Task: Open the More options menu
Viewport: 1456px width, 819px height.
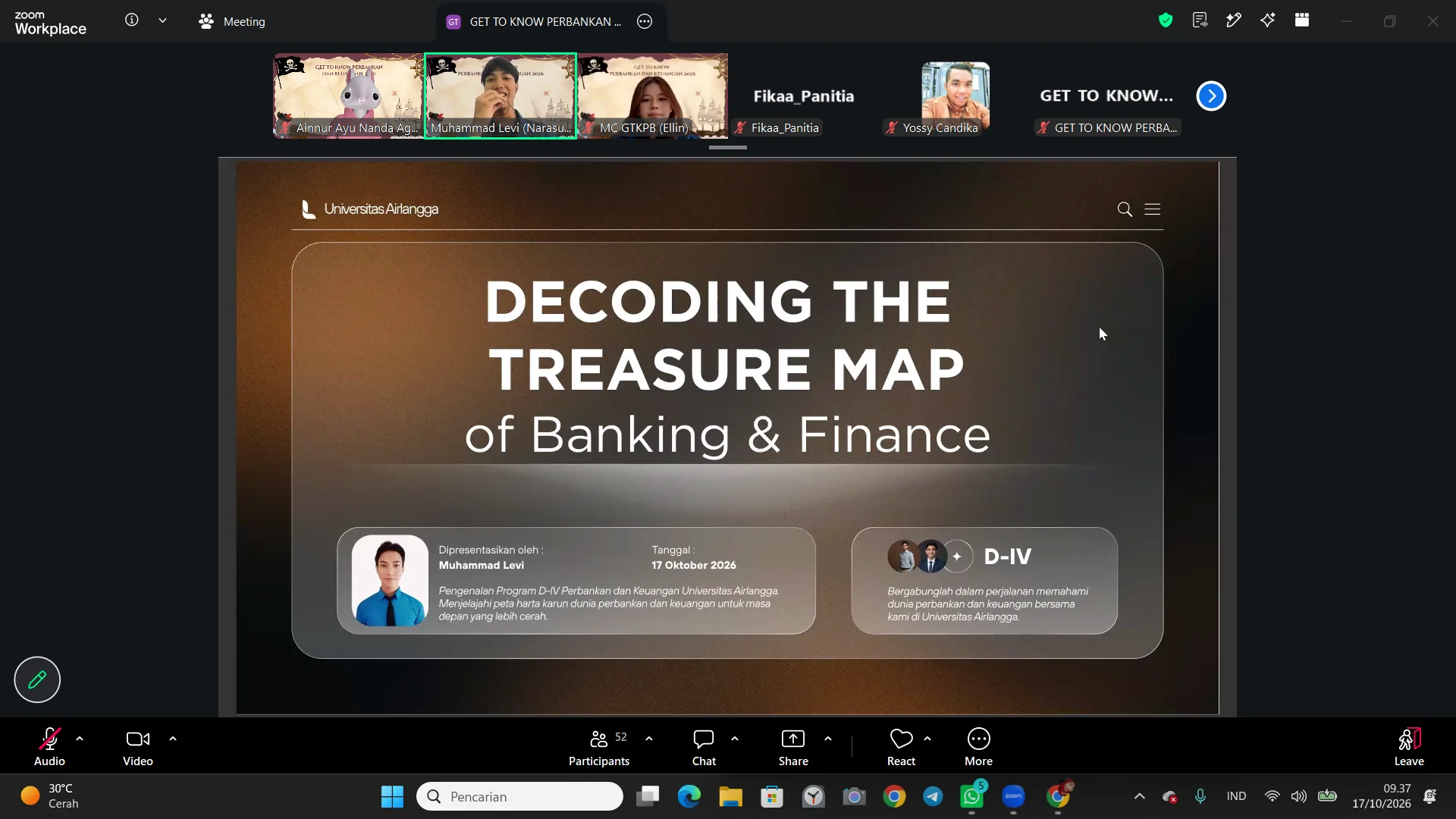Action: 978,747
